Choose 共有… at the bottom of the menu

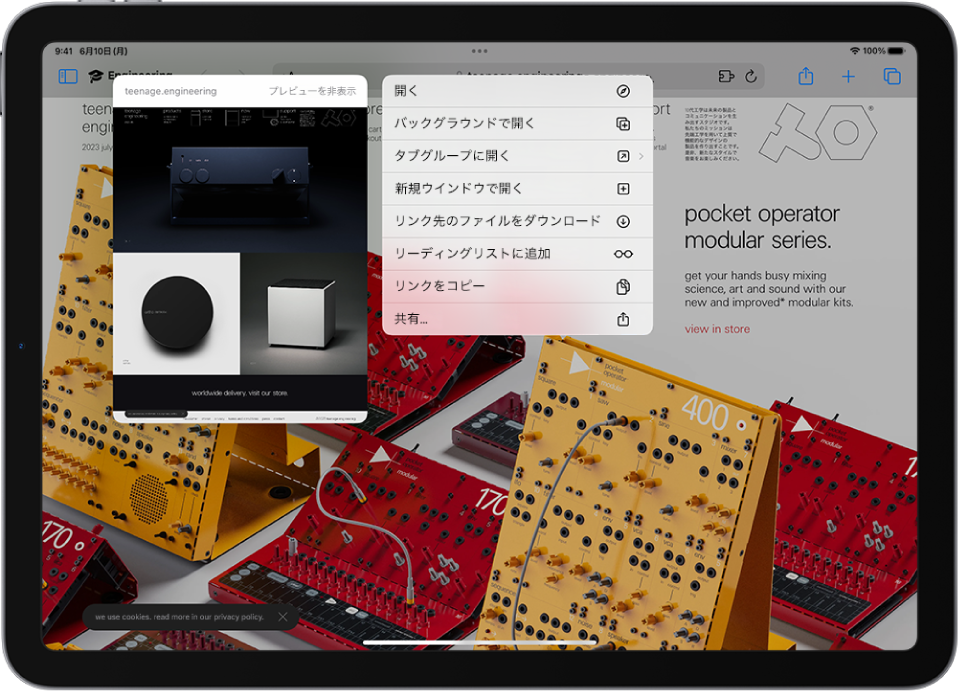[516, 320]
